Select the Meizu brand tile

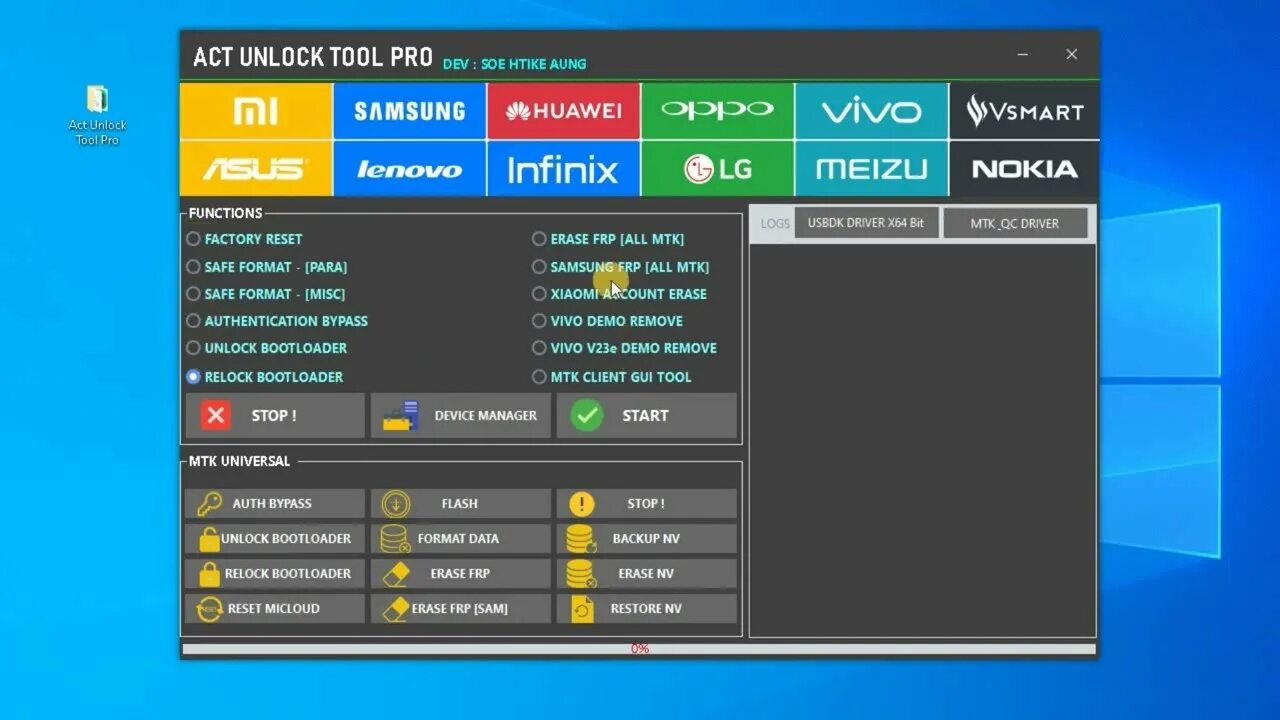click(871, 169)
